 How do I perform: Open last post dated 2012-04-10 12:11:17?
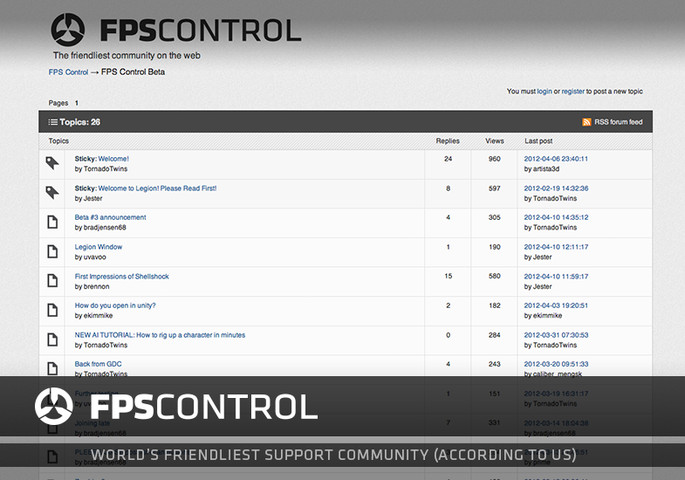pos(556,247)
